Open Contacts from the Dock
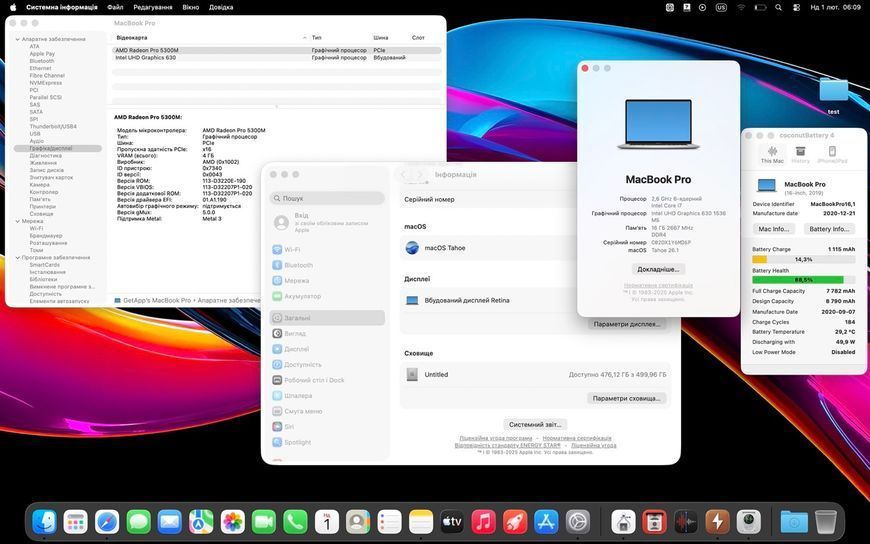This screenshot has height=544, width=870. point(358,522)
